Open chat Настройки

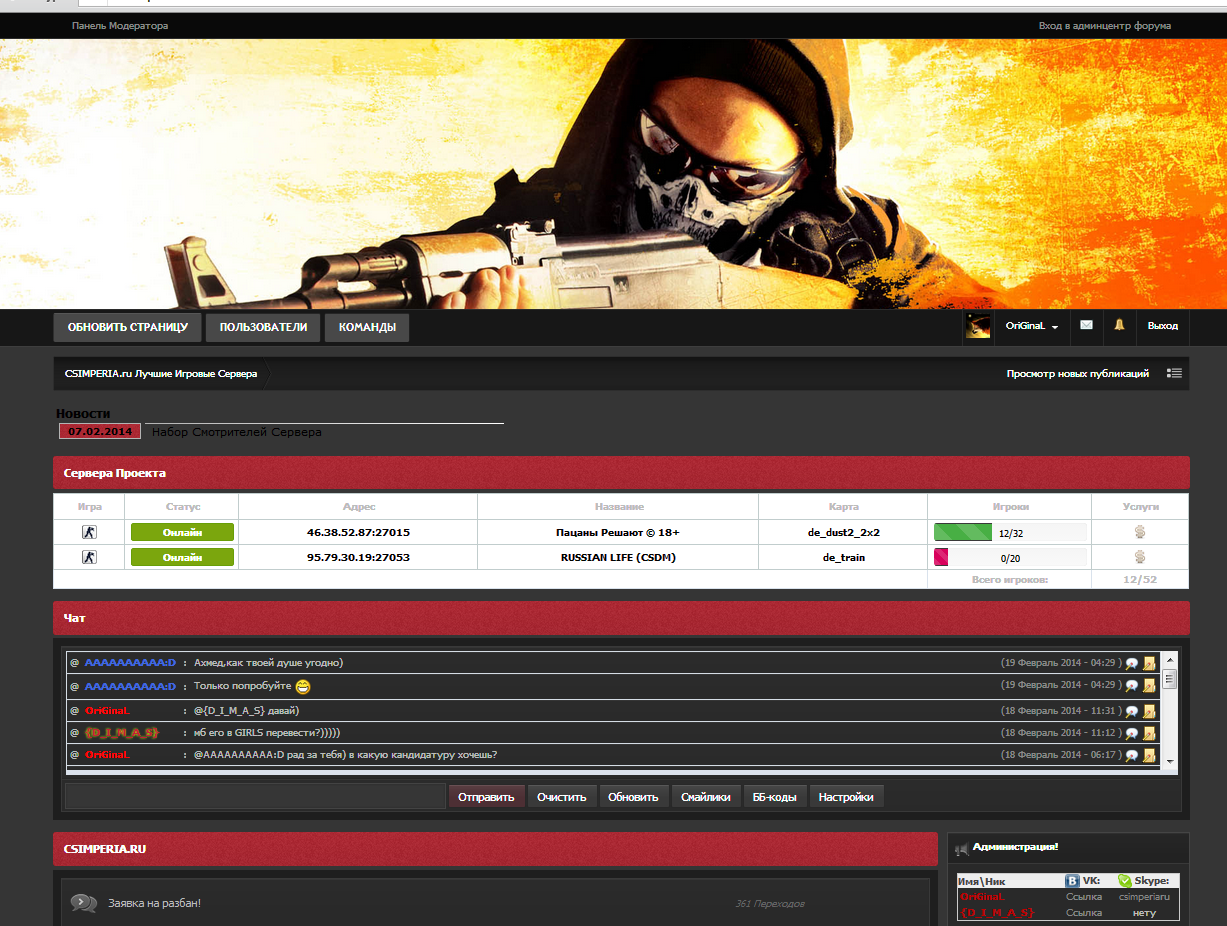click(x=846, y=797)
